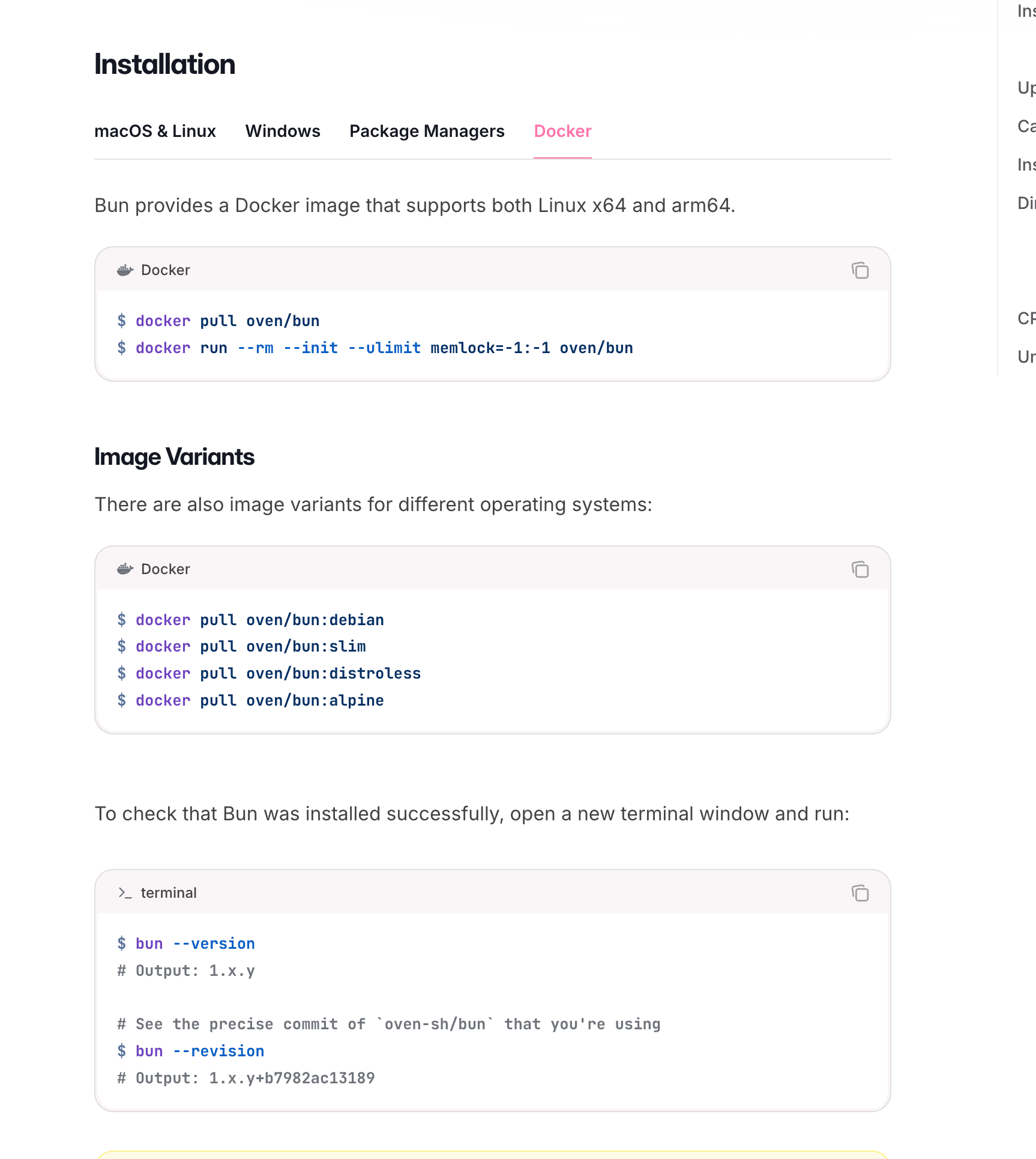Open the sidebar link starting with "Up"
The height and width of the screenshot is (1159, 1036).
(x=1026, y=88)
